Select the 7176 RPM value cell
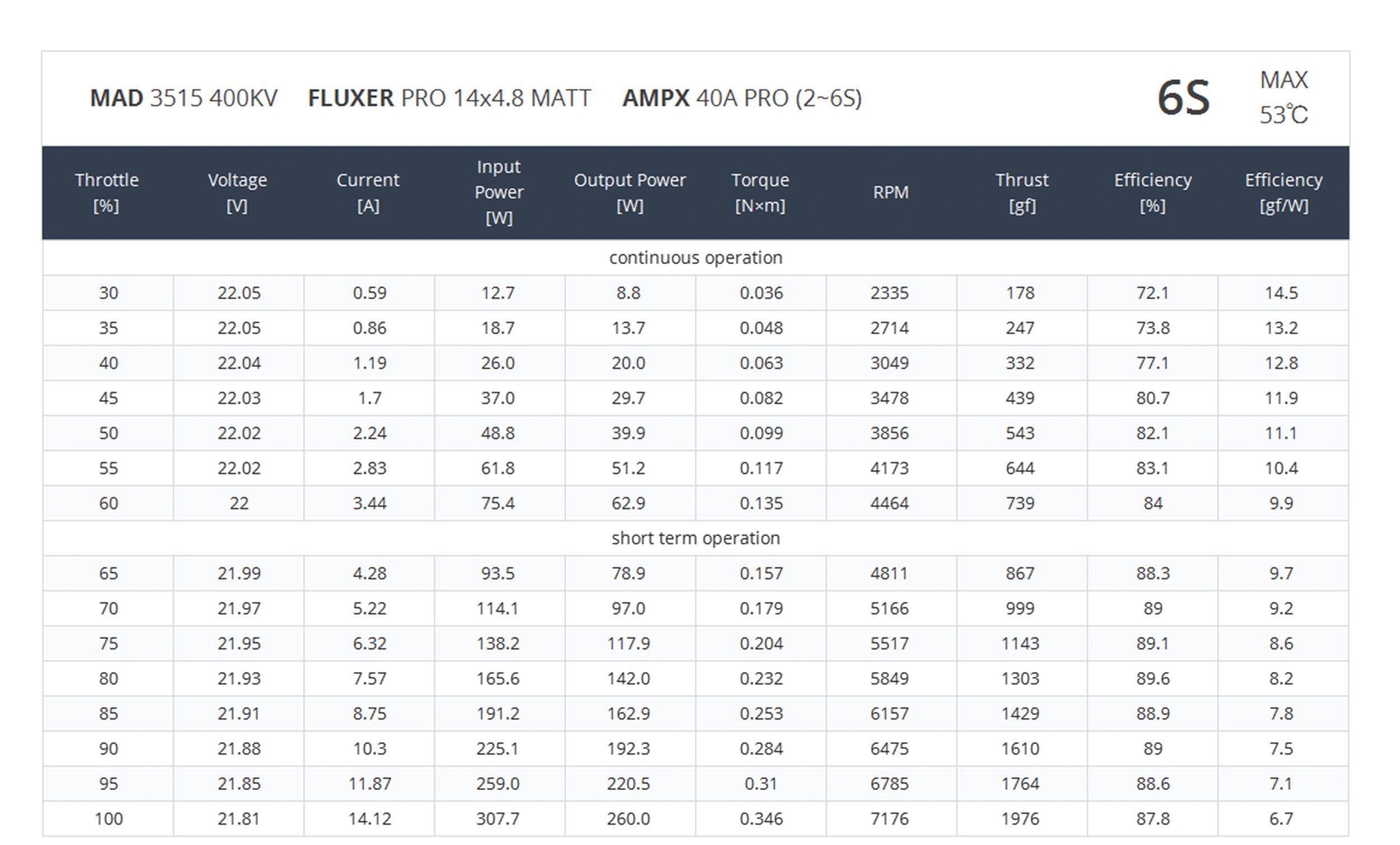Screen dimensions: 1400x845 pyautogui.click(x=889, y=819)
